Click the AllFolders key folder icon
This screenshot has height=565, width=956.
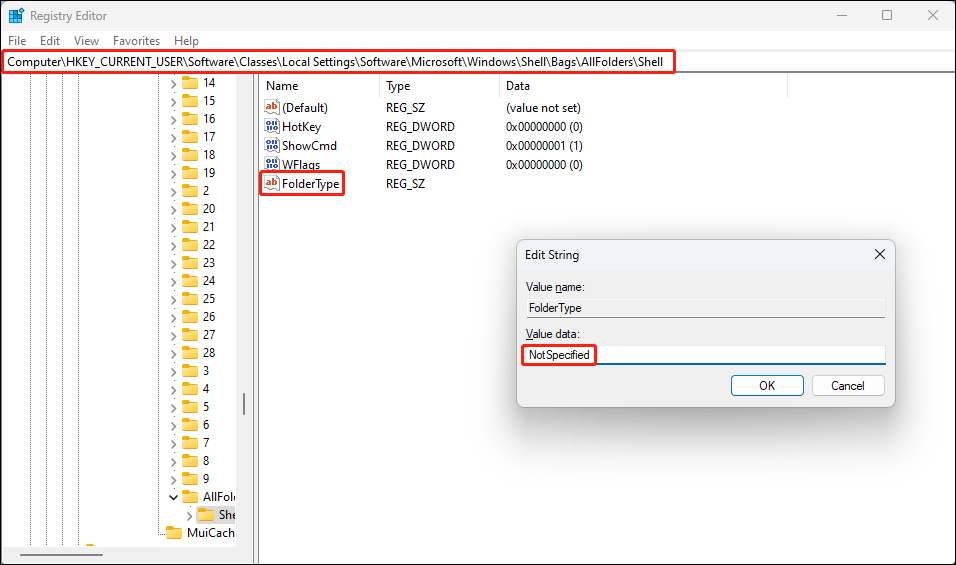click(190, 496)
